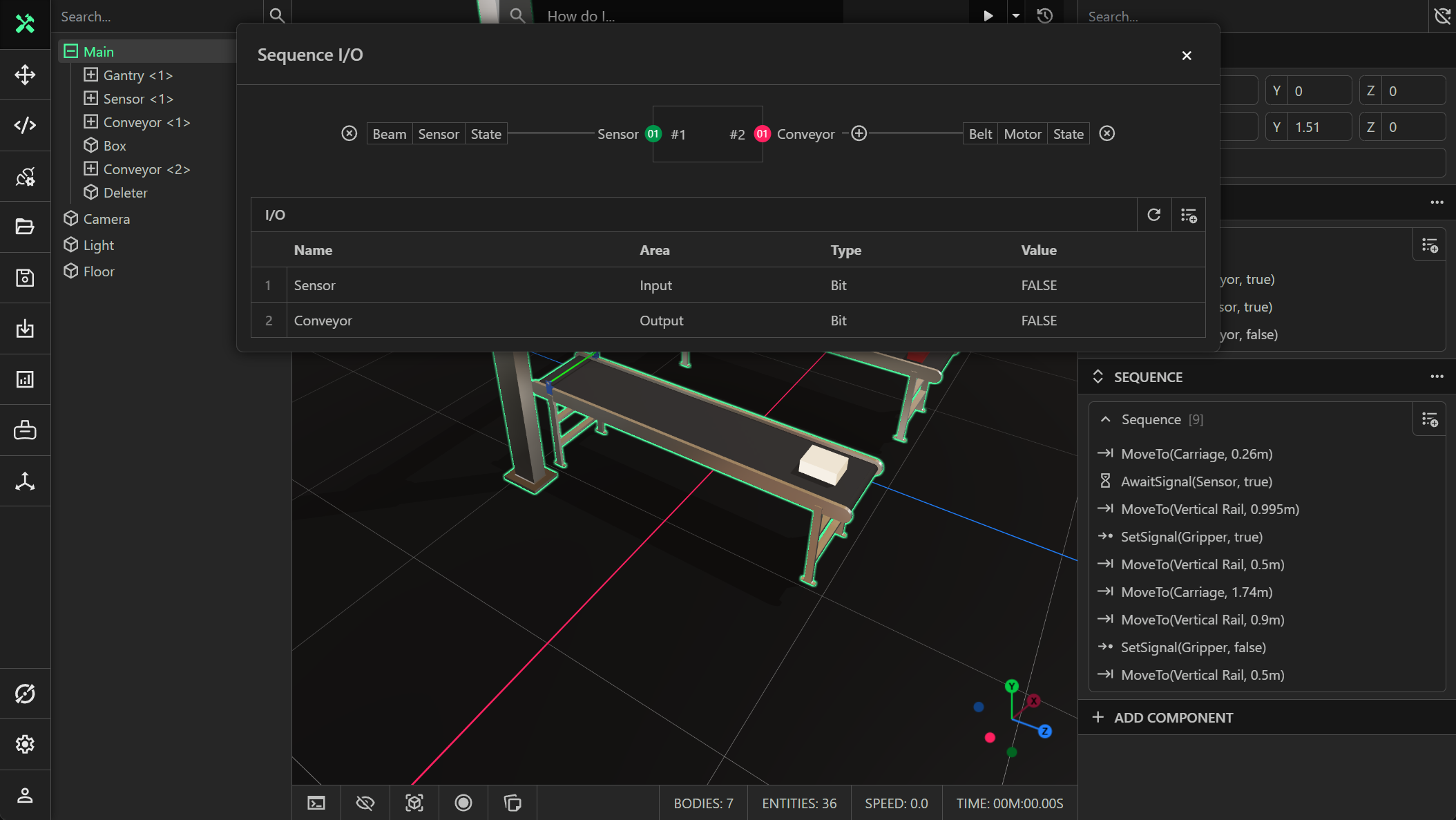Select the AwaitSignal(Sensor, true) sequence step

tap(1196, 481)
